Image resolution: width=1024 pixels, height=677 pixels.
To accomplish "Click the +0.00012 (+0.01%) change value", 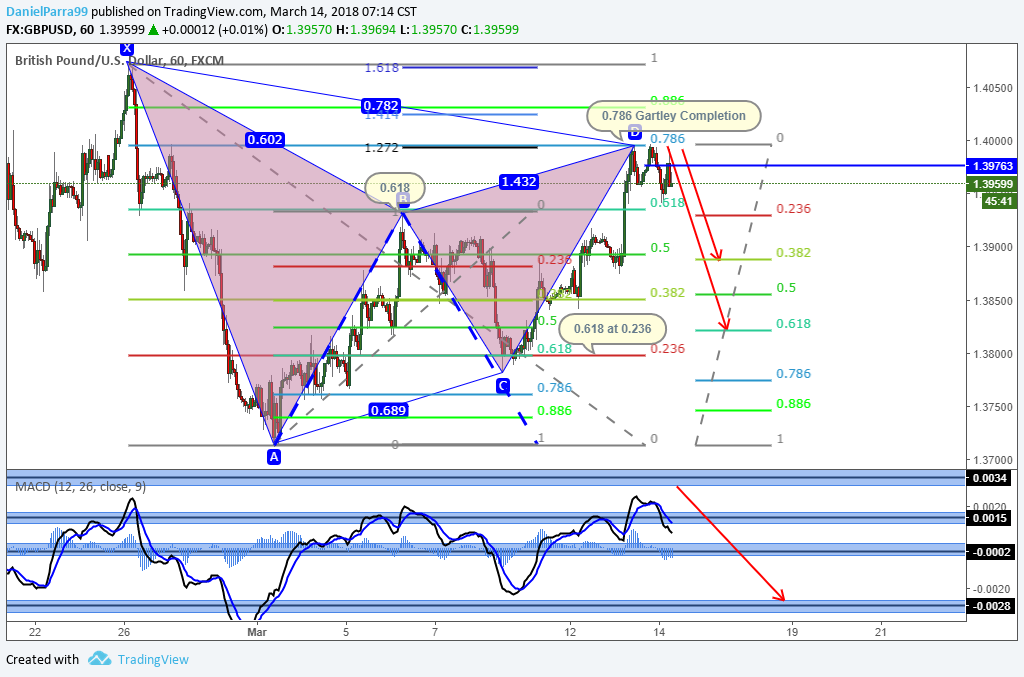I will click(x=215, y=29).
